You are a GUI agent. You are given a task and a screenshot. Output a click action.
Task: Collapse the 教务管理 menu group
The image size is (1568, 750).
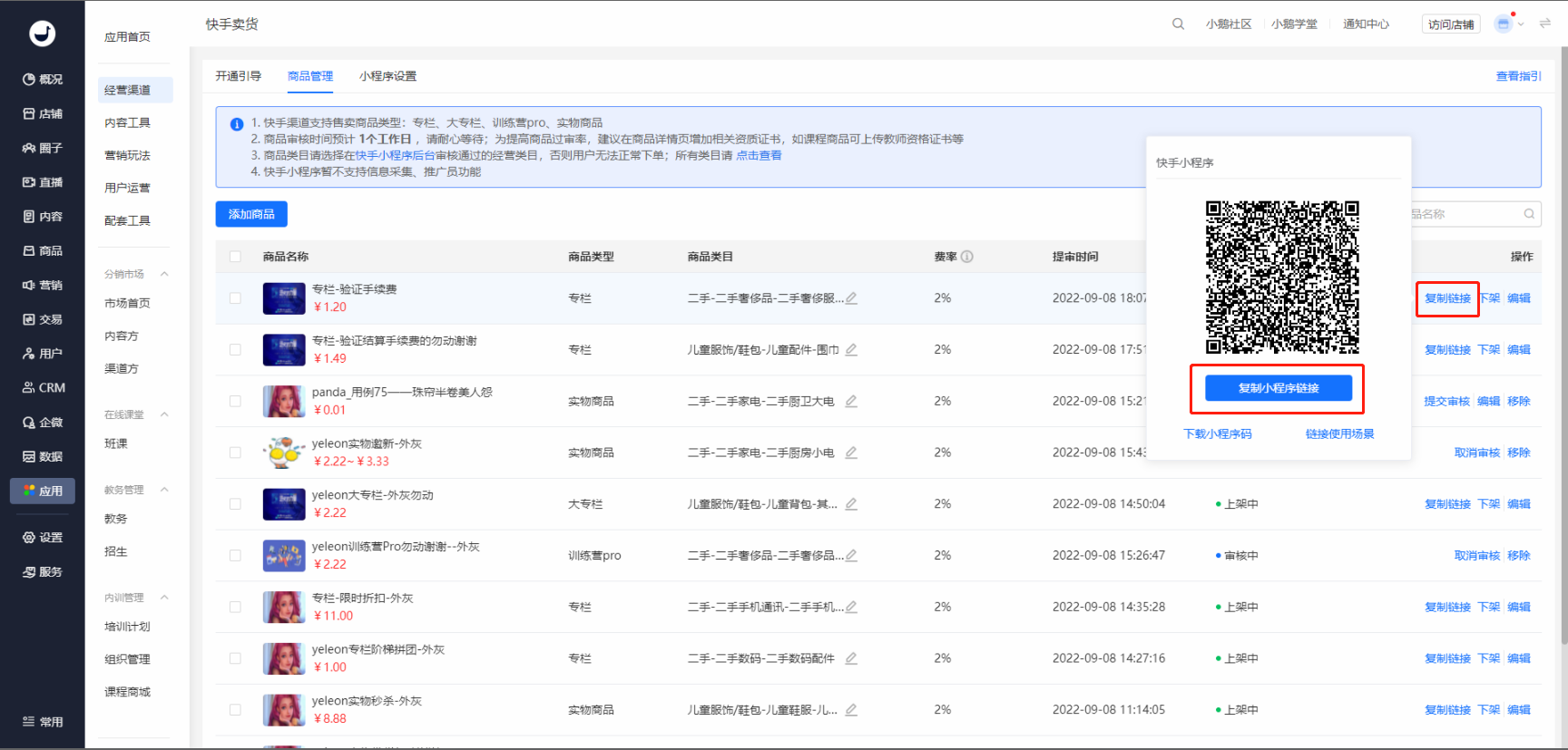click(x=164, y=490)
